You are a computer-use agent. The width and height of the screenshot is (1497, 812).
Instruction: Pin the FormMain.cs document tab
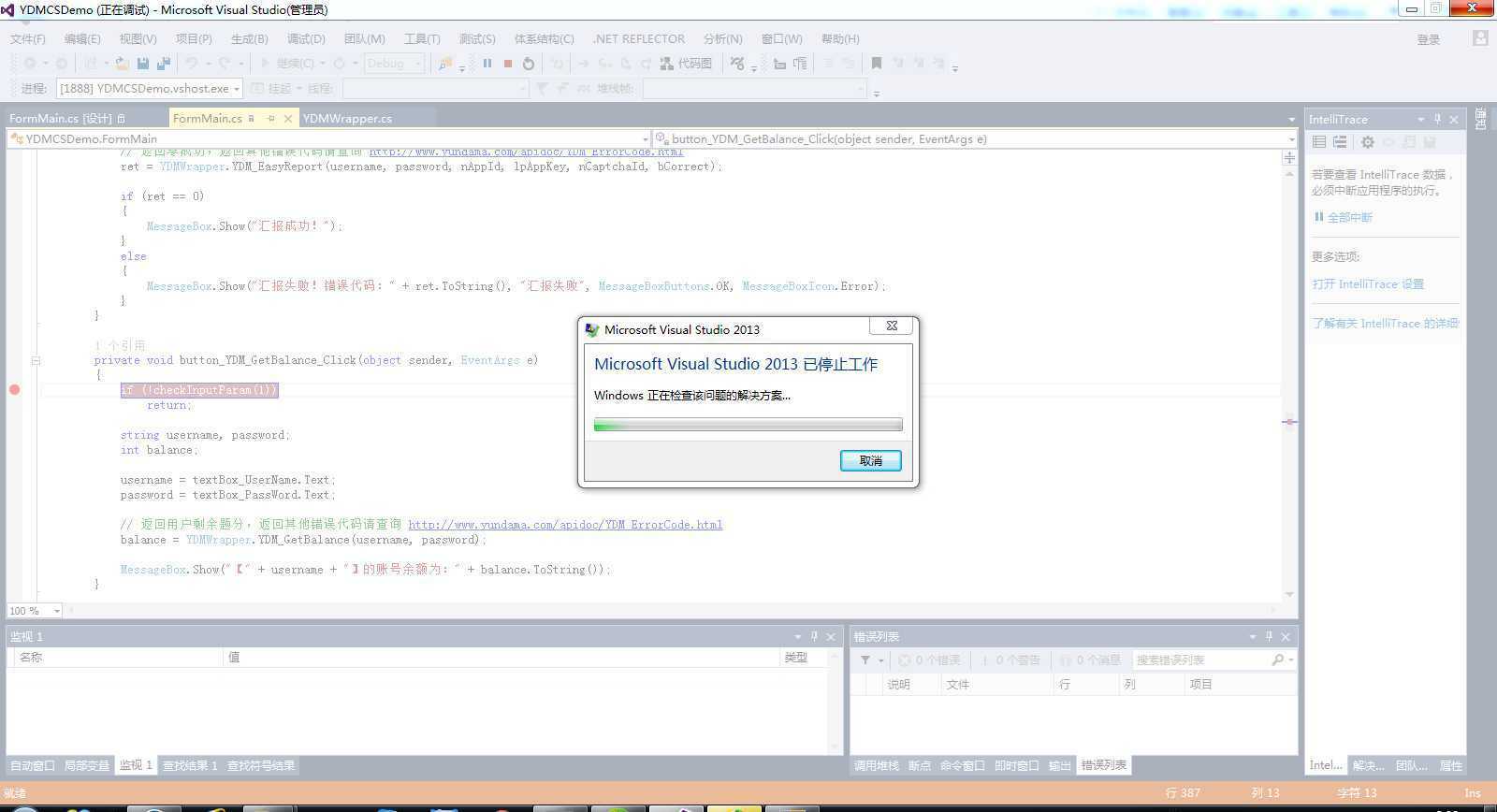[270, 119]
